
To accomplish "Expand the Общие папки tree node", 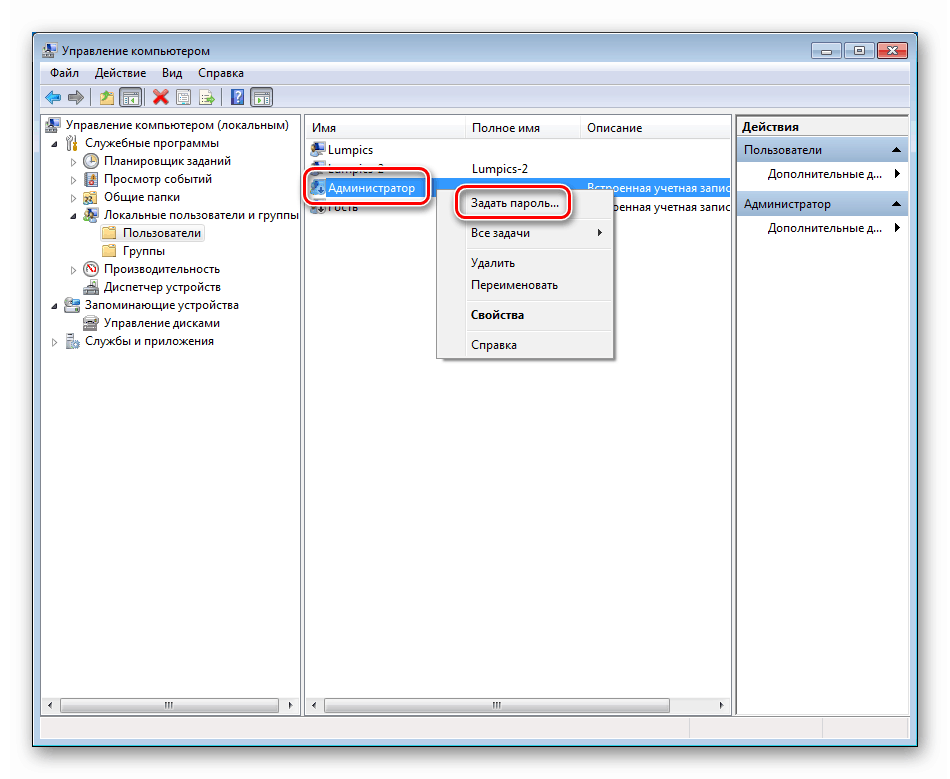I will pyautogui.click(x=73, y=198).
